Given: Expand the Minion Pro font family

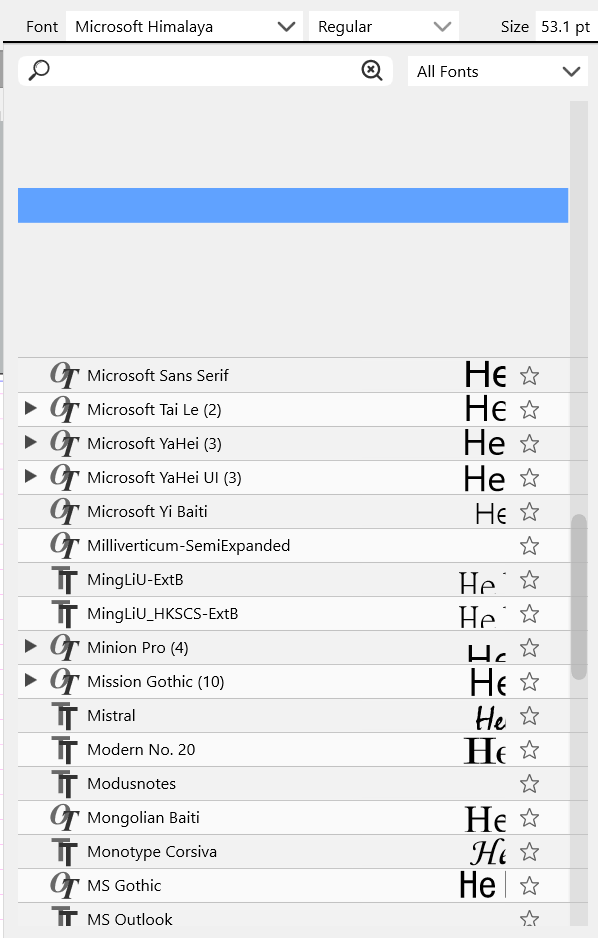Looking at the screenshot, I should pyautogui.click(x=30, y=647).
